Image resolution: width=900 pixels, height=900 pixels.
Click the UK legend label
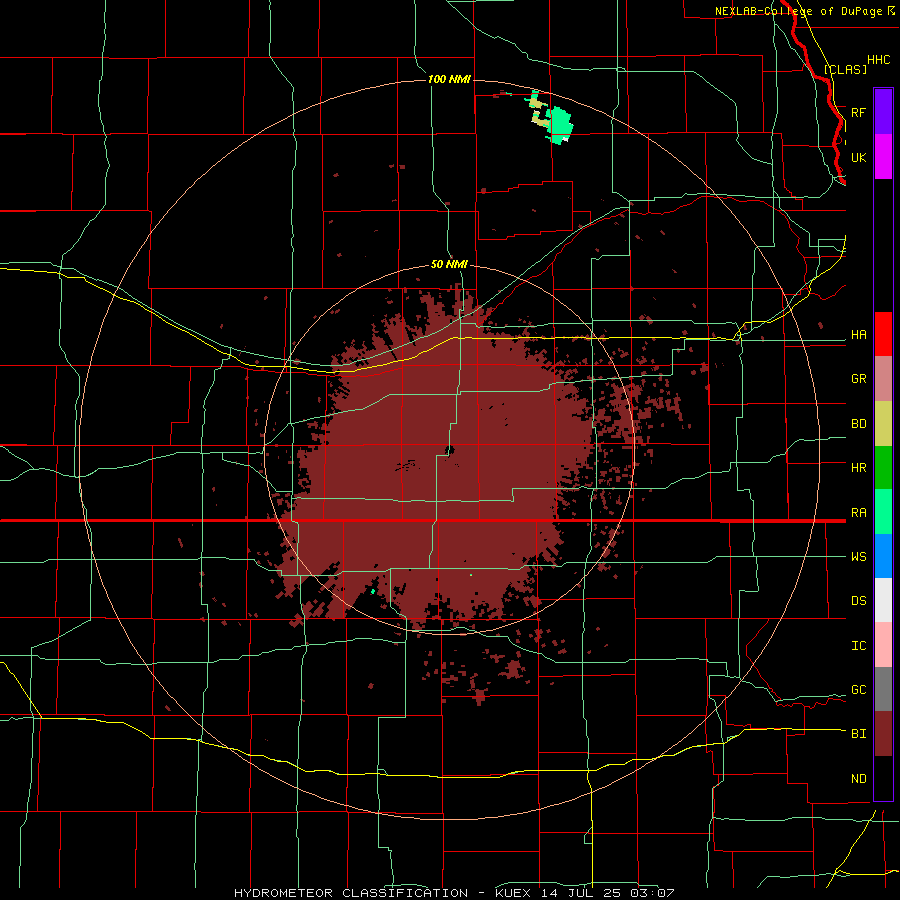click(x=859, y=157)
